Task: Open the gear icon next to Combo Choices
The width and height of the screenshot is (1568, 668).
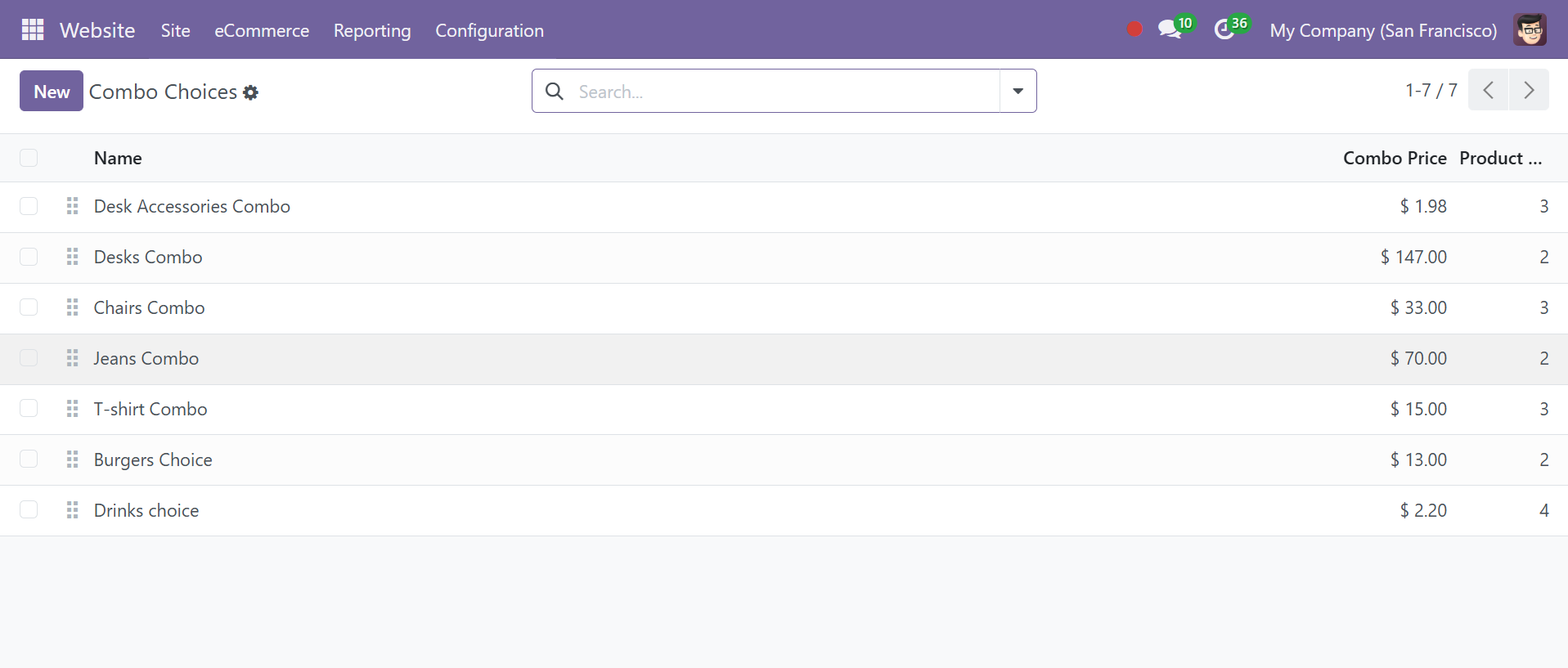Action: tap(251, 92)
